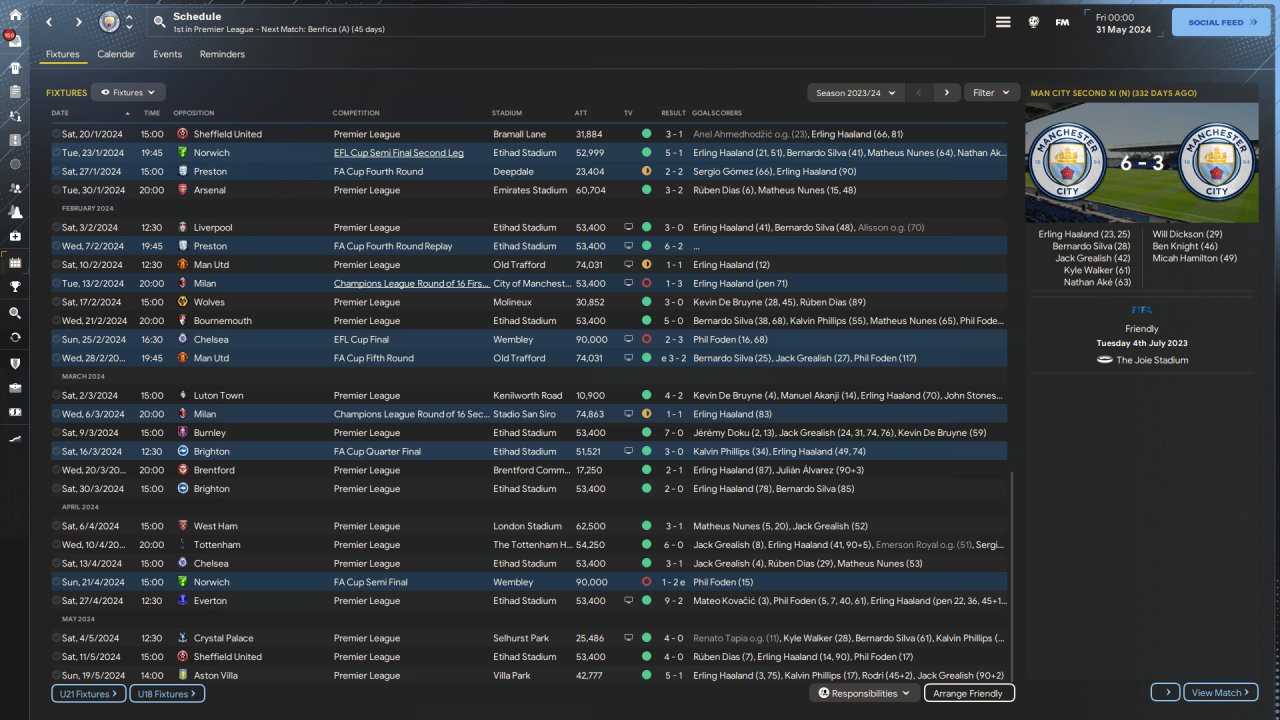
Task: Tick the reminder circle for the Aston Villa 19/5/2024 fixture
Action: [55, 676]
